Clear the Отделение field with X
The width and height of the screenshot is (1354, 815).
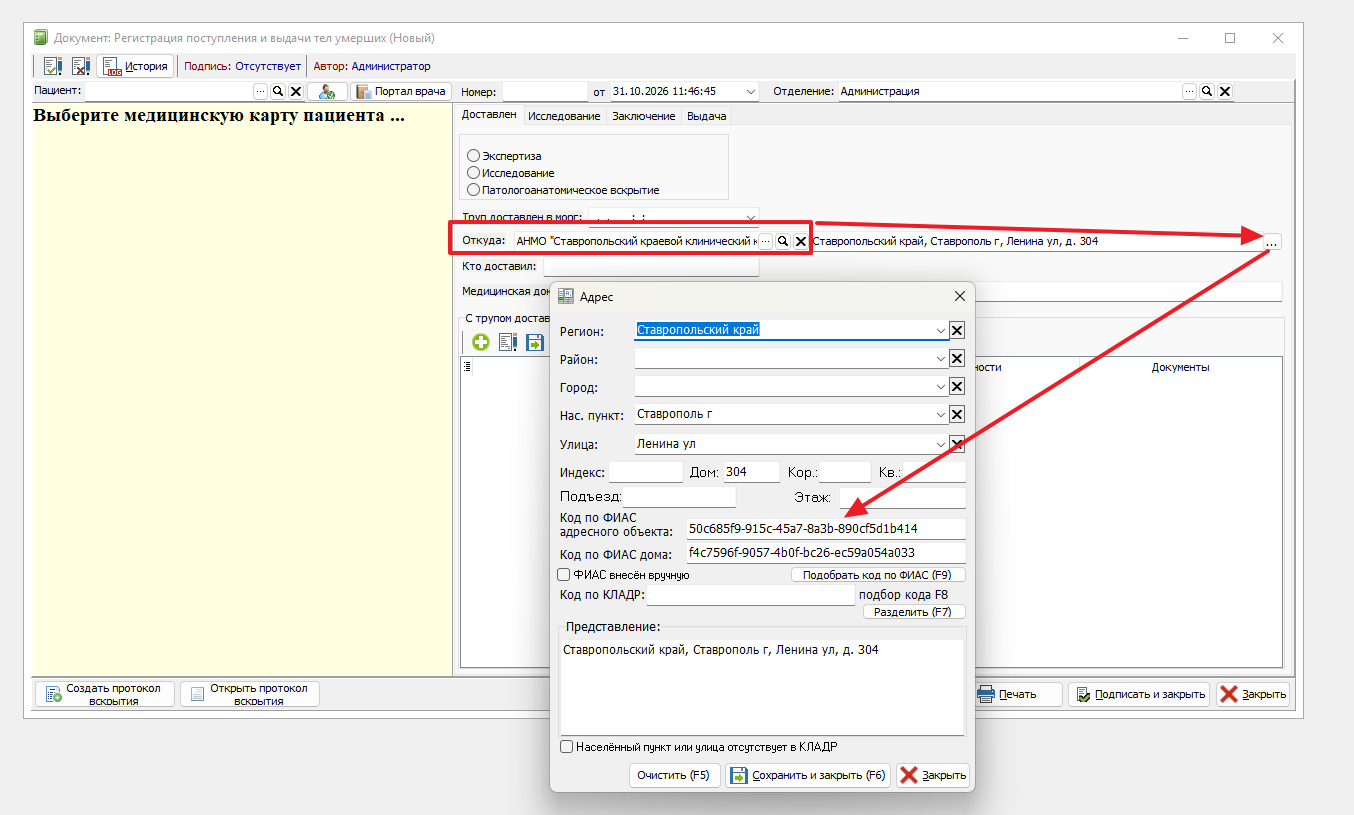(x=1225, y=91)
